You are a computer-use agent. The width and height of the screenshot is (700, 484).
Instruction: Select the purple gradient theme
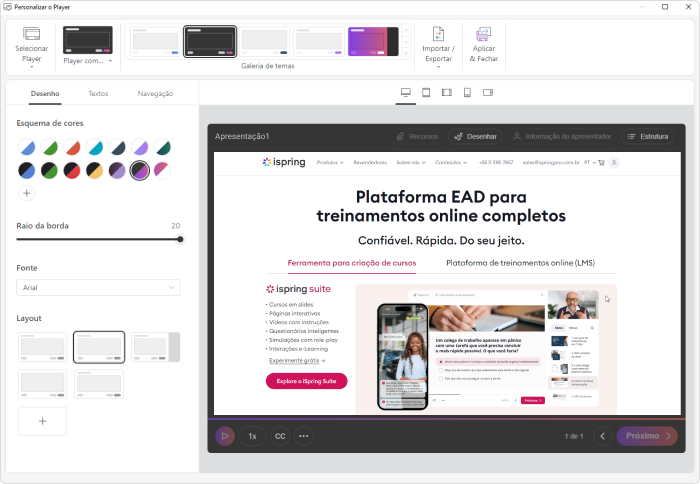373,41
